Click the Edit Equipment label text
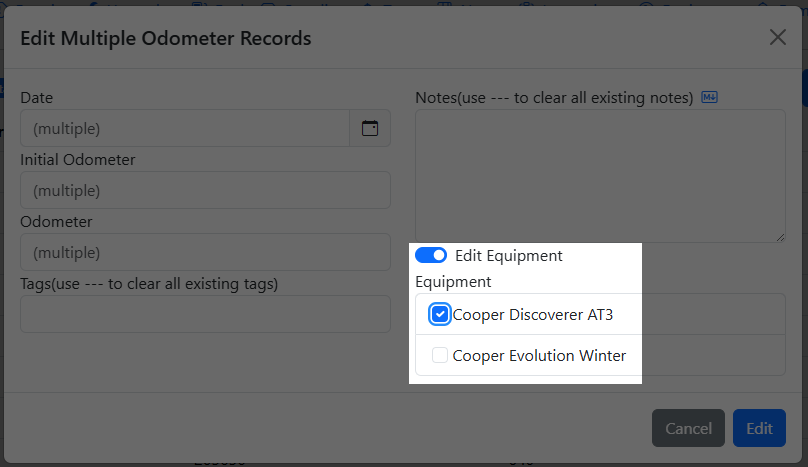 coord(509,256)
